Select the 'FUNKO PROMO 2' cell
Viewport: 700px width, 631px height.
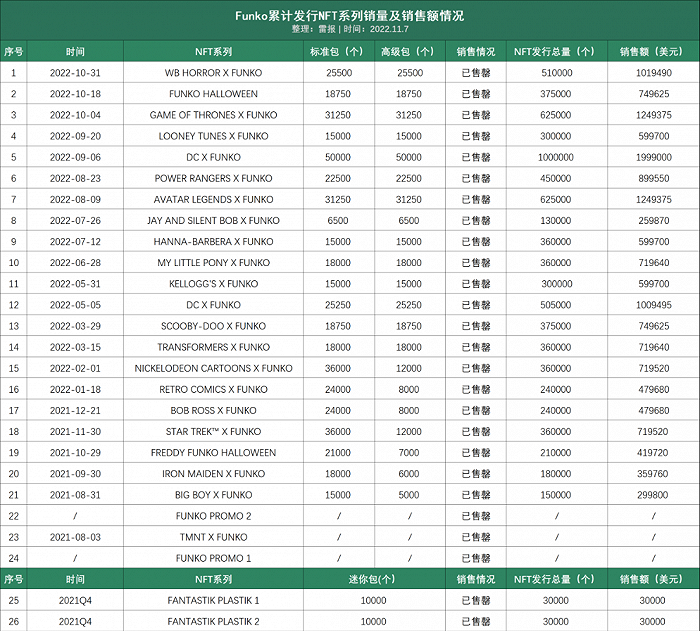point(213,516)
